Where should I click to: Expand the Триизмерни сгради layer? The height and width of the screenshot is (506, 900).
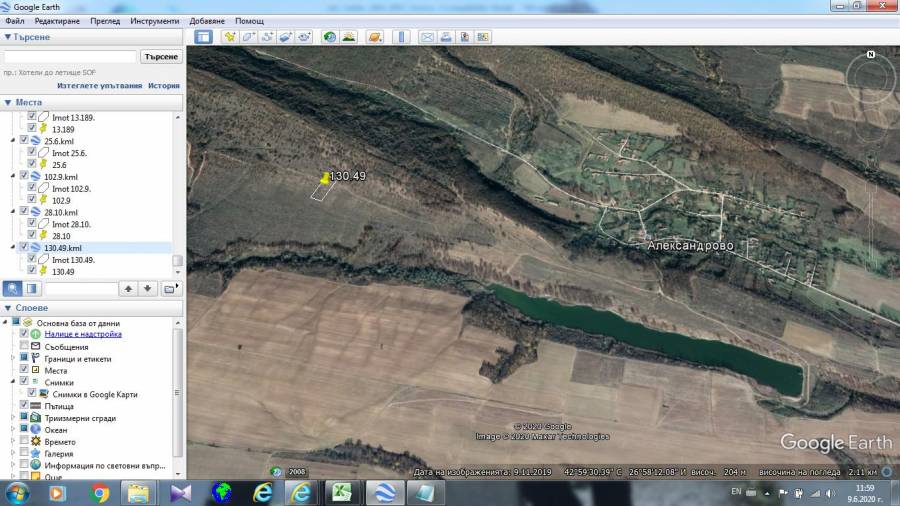click(x=13, y=418)
